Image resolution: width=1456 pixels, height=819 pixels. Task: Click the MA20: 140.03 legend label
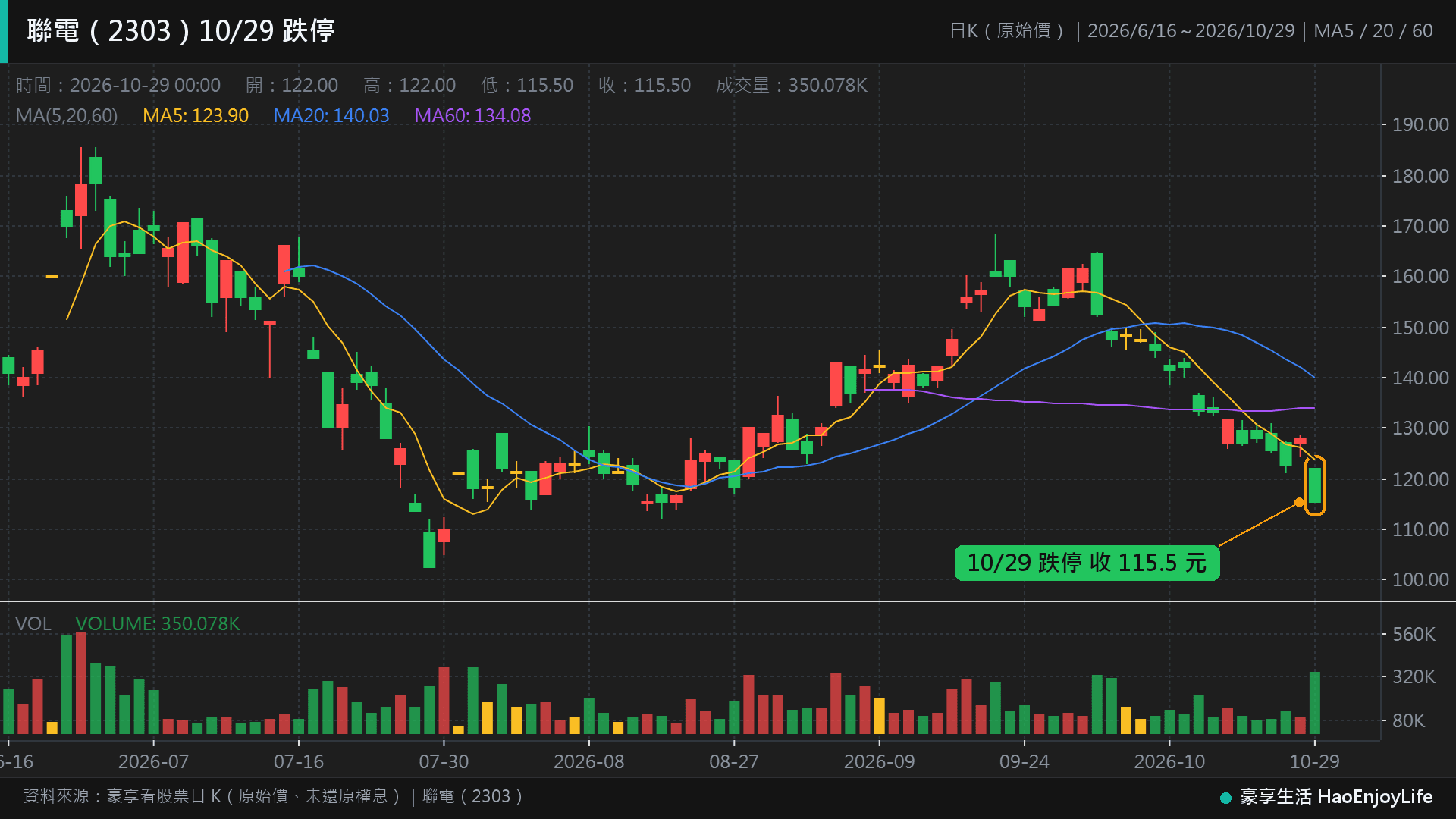click(331, 116)
